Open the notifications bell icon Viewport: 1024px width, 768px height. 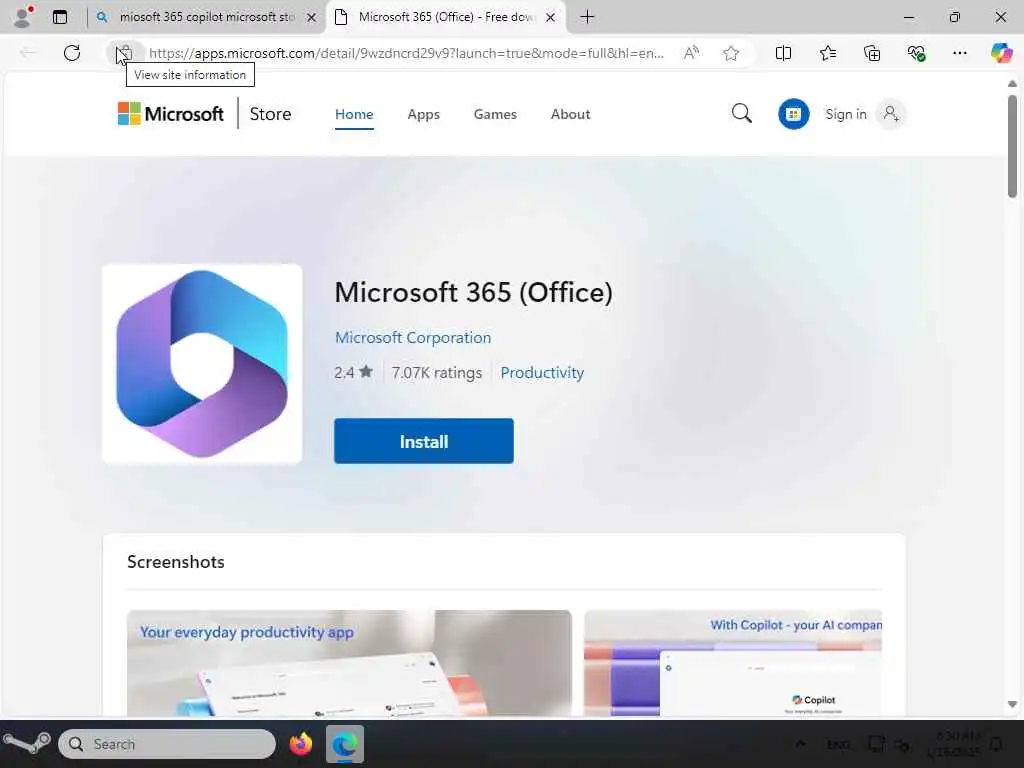997,744
